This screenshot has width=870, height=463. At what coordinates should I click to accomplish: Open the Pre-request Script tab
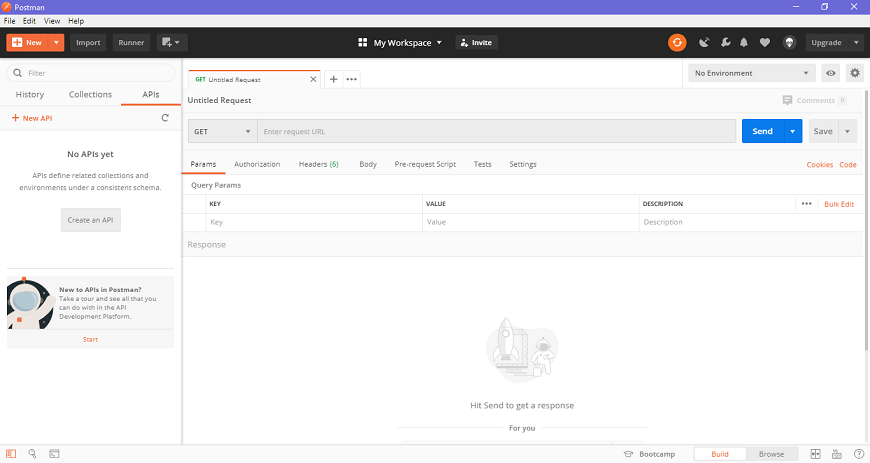[x=425, y=164]
